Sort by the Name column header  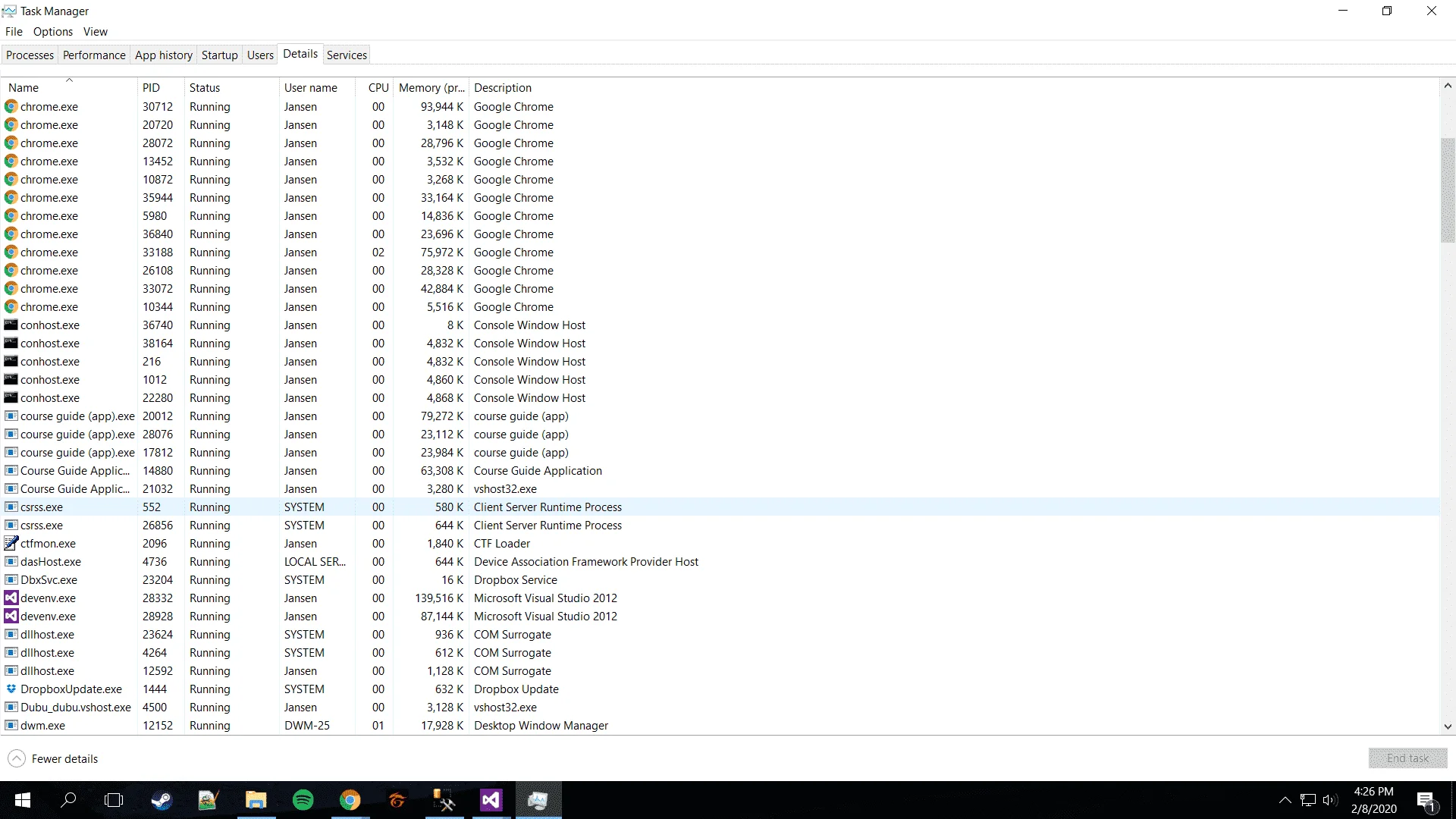click(69, 88)
